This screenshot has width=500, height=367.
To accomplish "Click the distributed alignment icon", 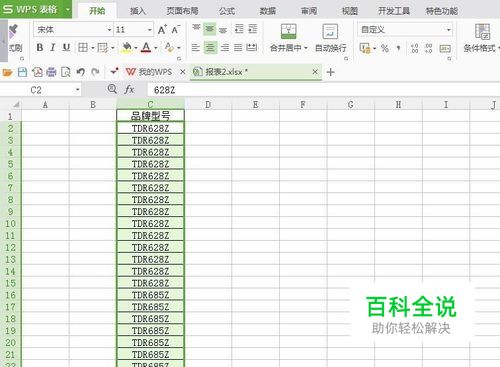I will 252,48.
